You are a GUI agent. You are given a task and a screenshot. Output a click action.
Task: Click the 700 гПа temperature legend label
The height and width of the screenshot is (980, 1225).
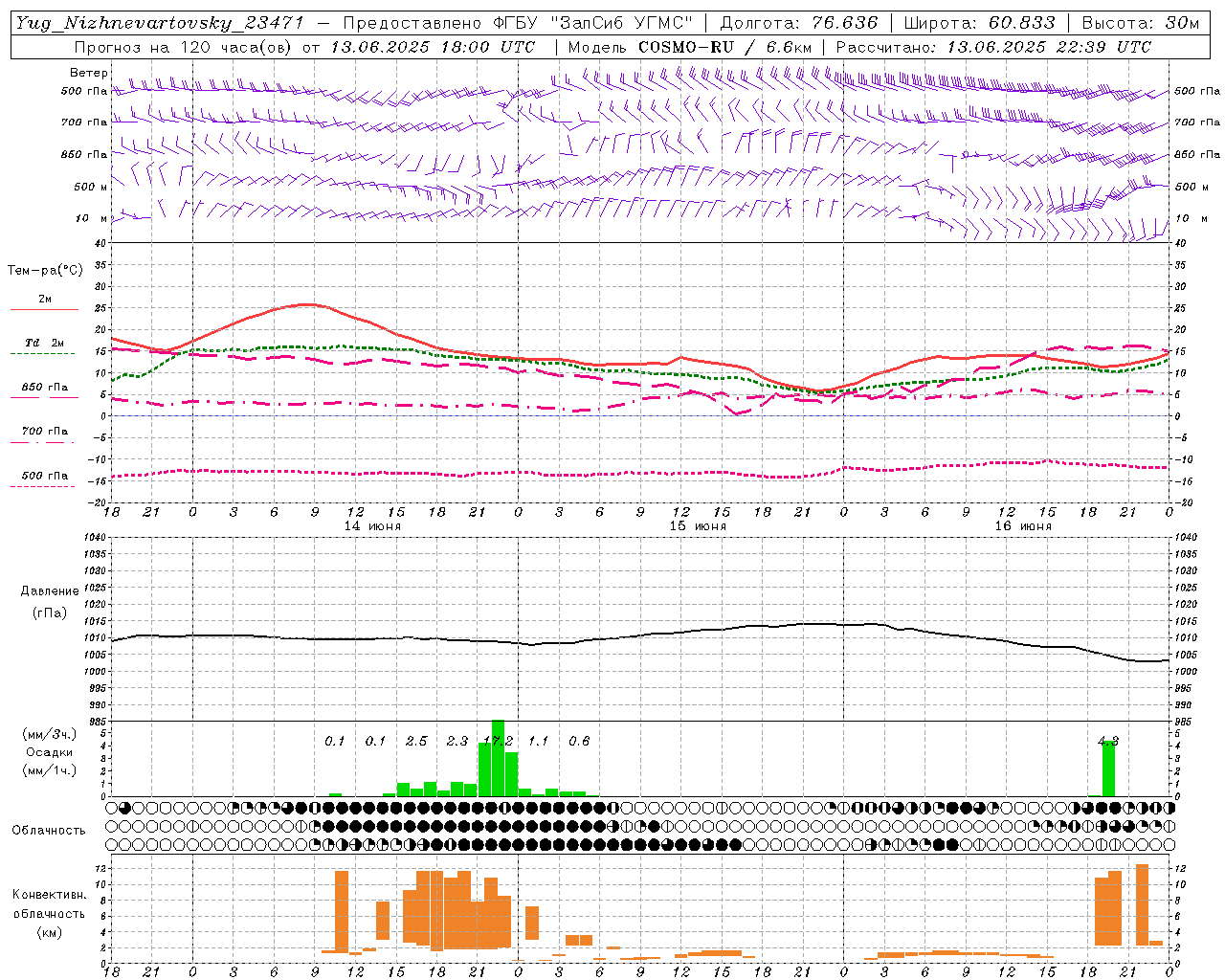point(45,432)
